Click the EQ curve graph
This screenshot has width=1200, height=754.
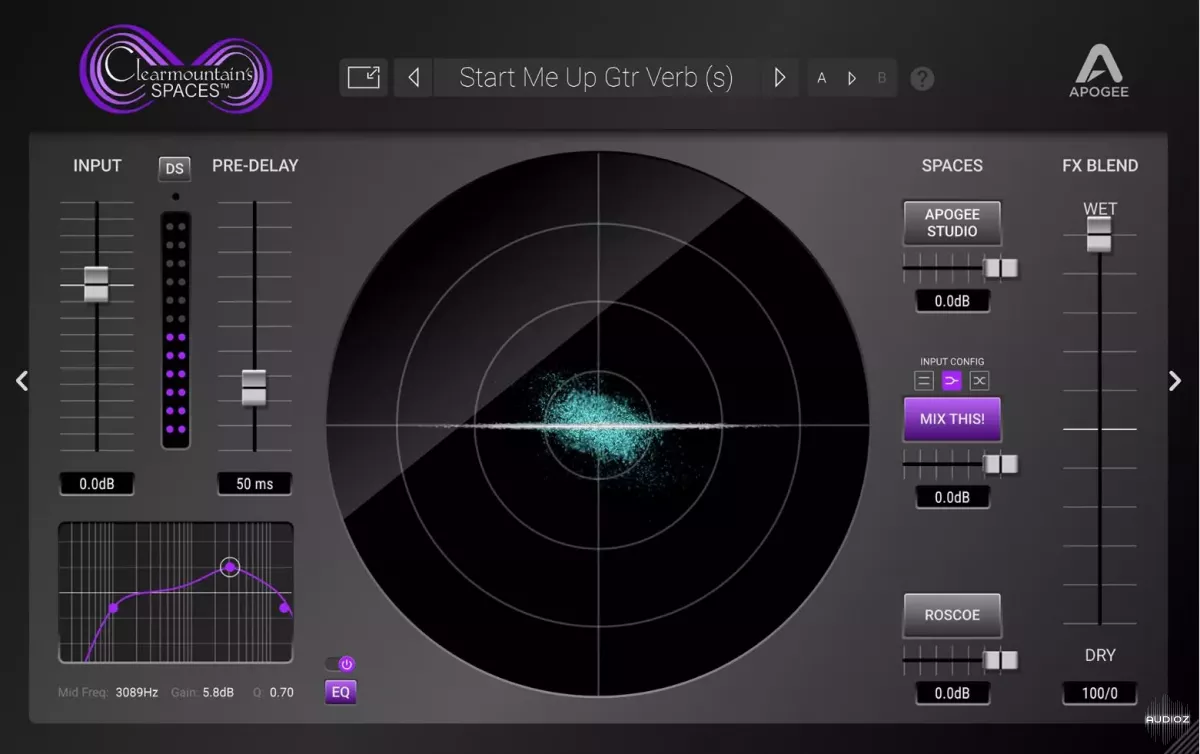(x=176, y=592)
